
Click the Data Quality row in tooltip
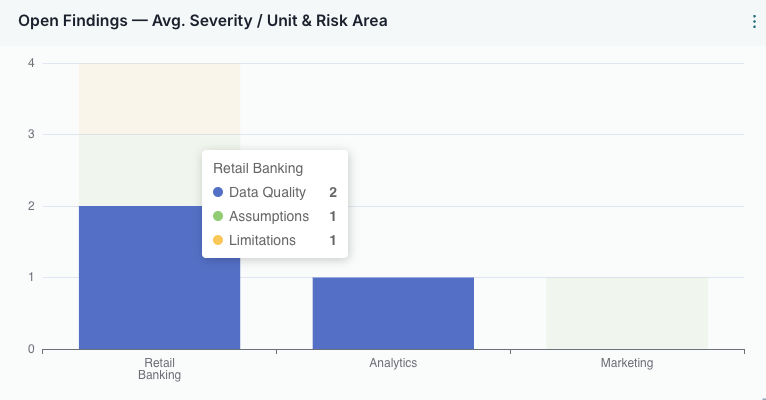267,192
